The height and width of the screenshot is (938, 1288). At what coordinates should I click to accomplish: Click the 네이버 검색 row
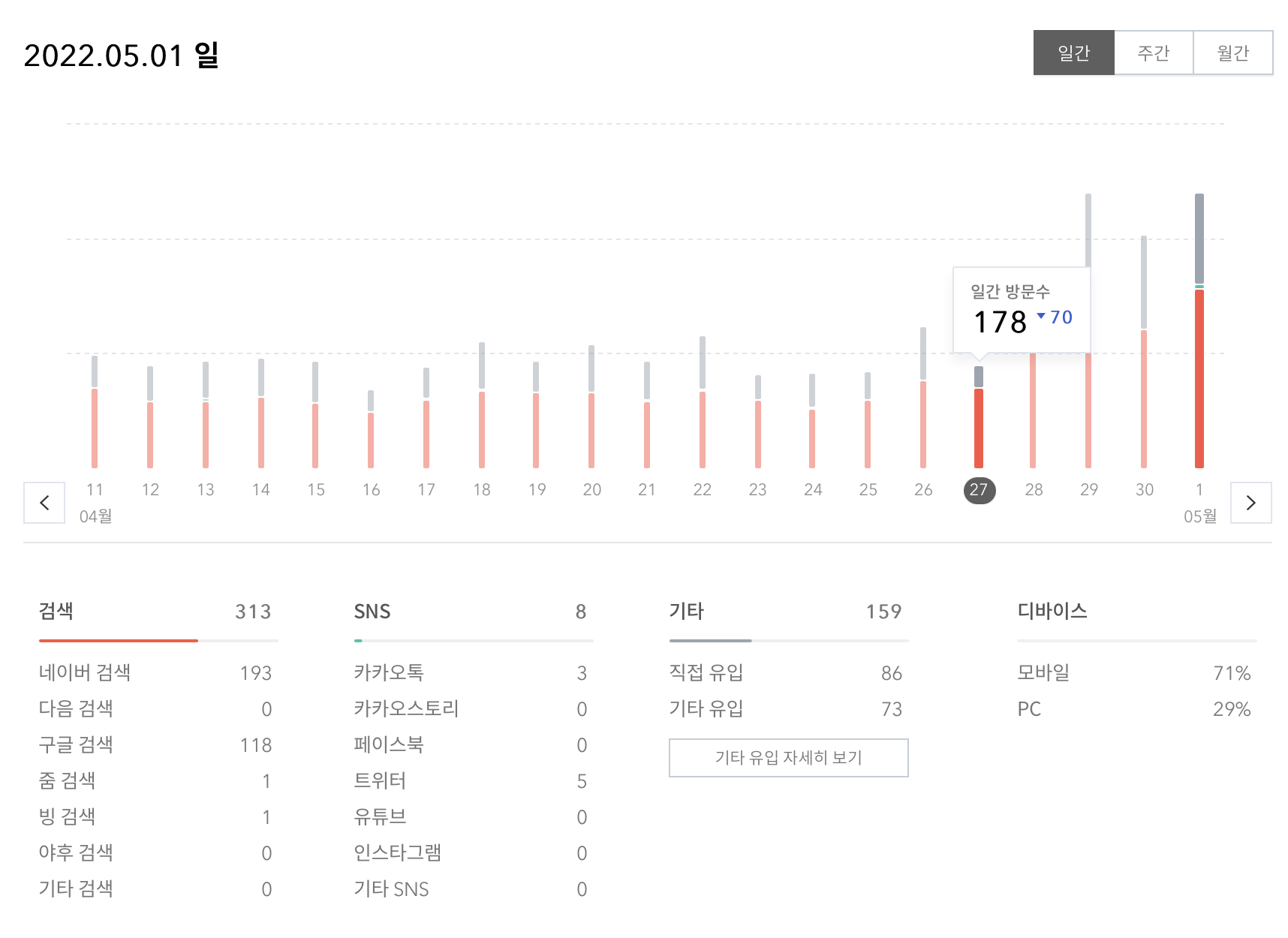(x=85, y=673)
